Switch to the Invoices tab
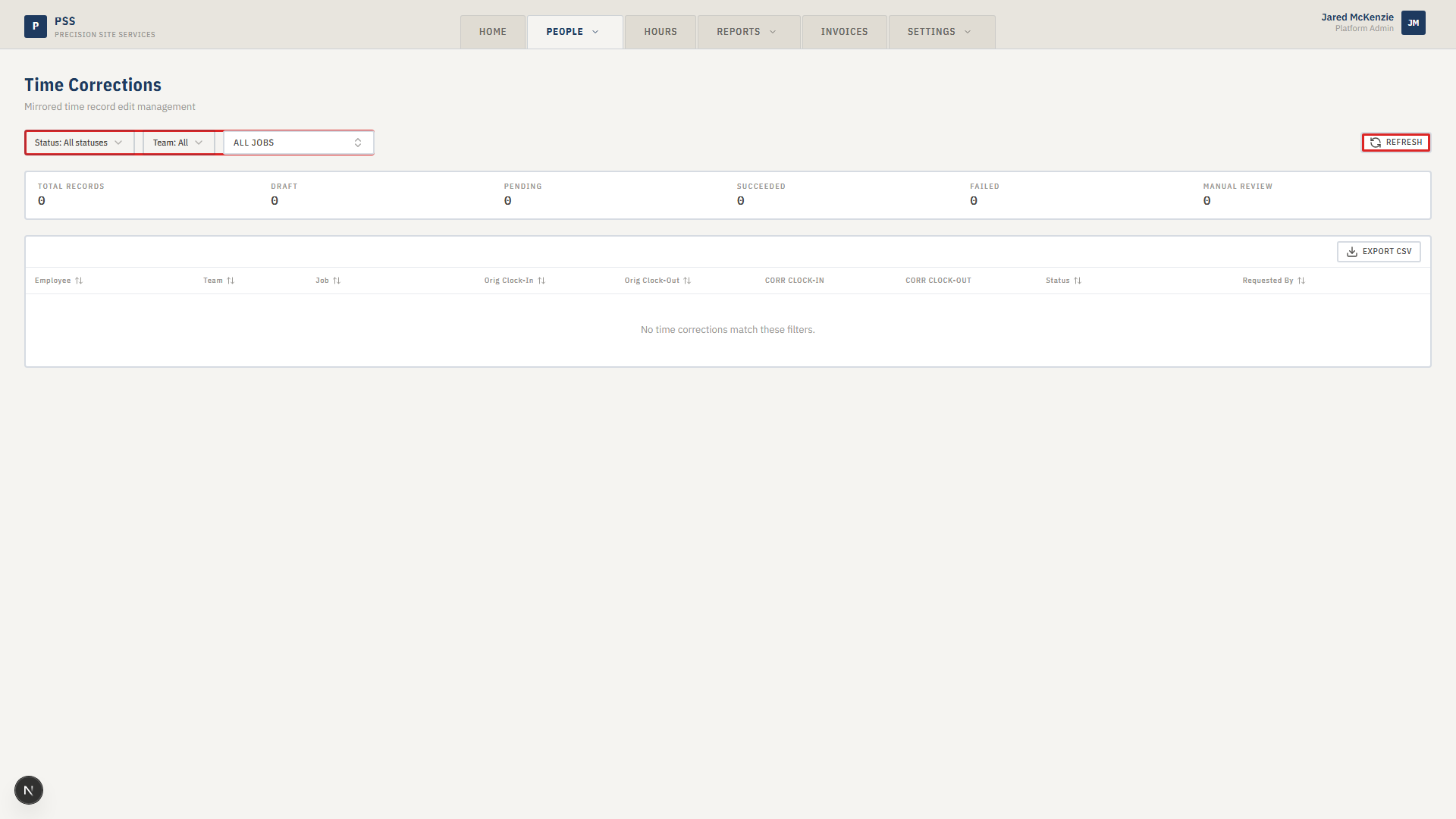 click(844, 32)
